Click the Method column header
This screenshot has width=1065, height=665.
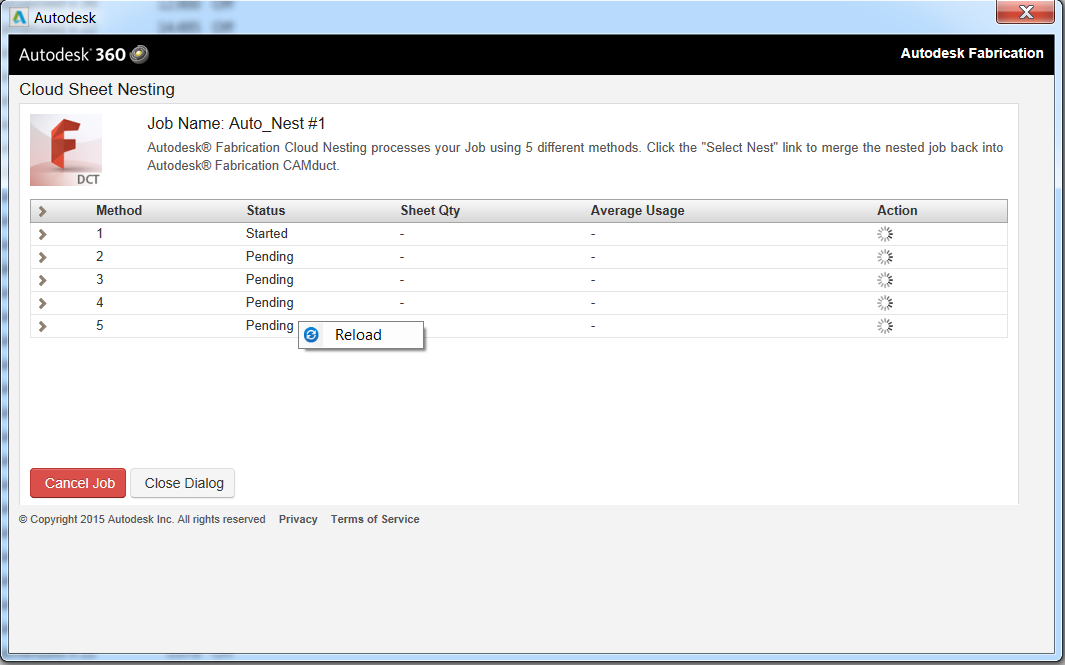[119, 211]
